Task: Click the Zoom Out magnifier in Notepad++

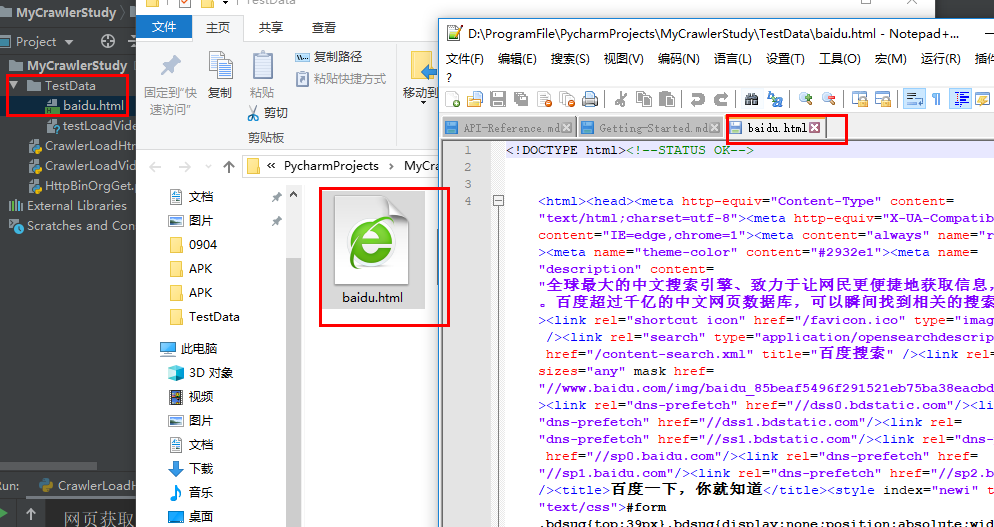Action: click(828, 99)
